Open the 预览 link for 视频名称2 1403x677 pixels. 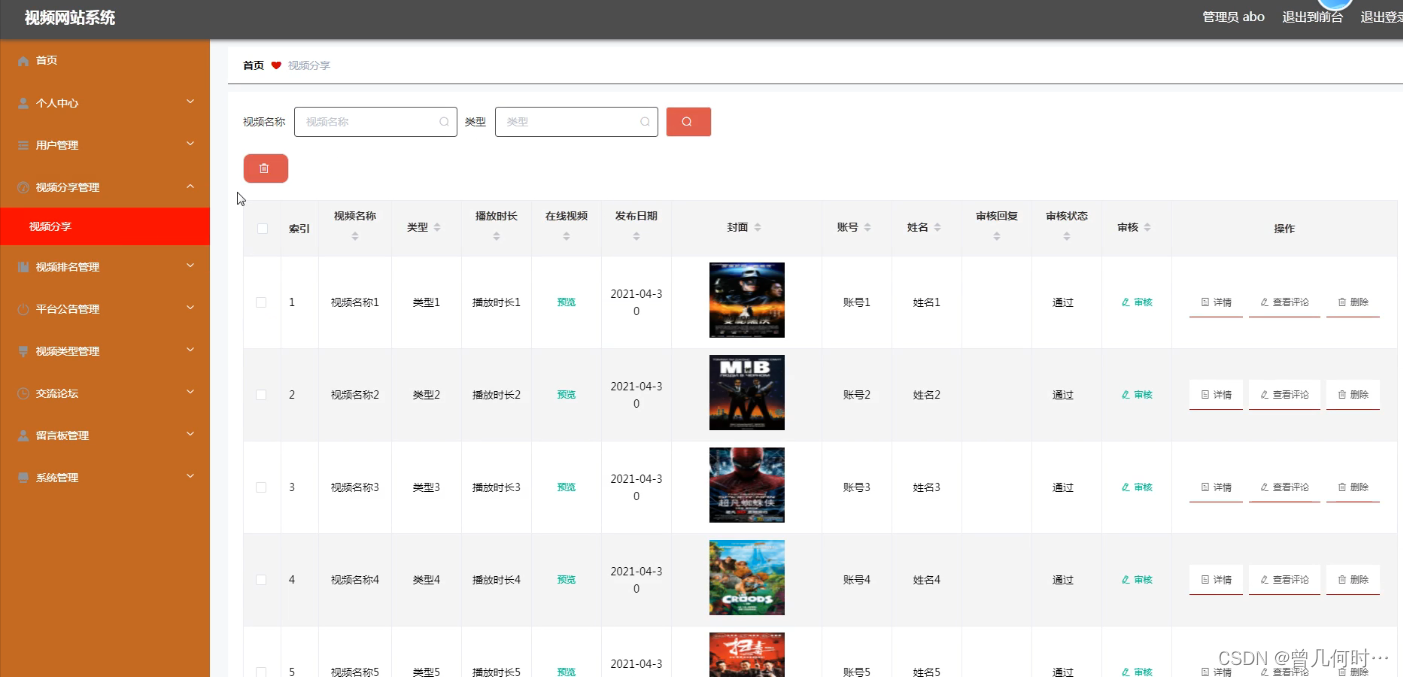click(x=566, y=394)
